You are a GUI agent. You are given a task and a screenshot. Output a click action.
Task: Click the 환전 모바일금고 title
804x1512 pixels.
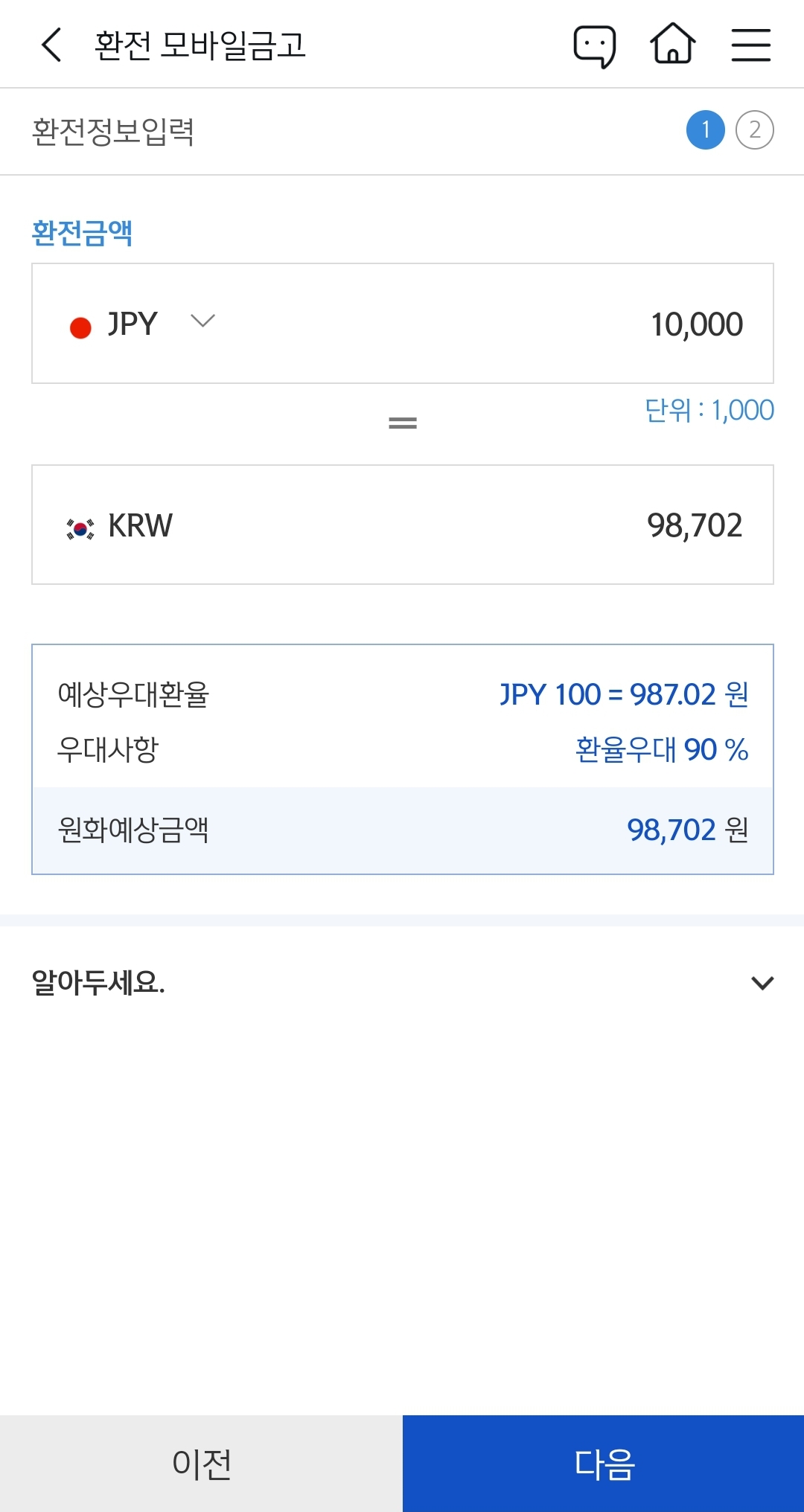[201, 45]
